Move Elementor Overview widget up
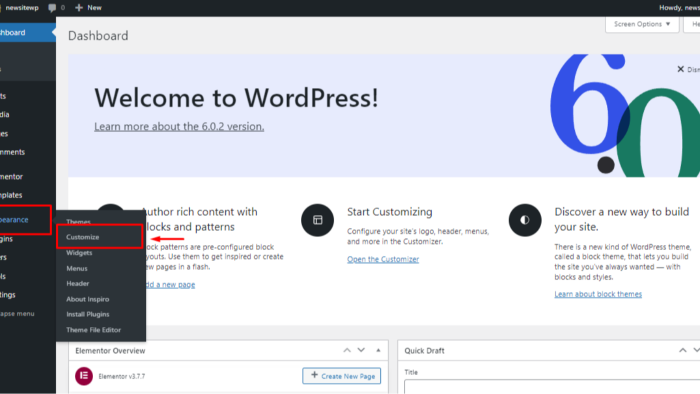The image size is (700, 394). [x=347, y=350]
